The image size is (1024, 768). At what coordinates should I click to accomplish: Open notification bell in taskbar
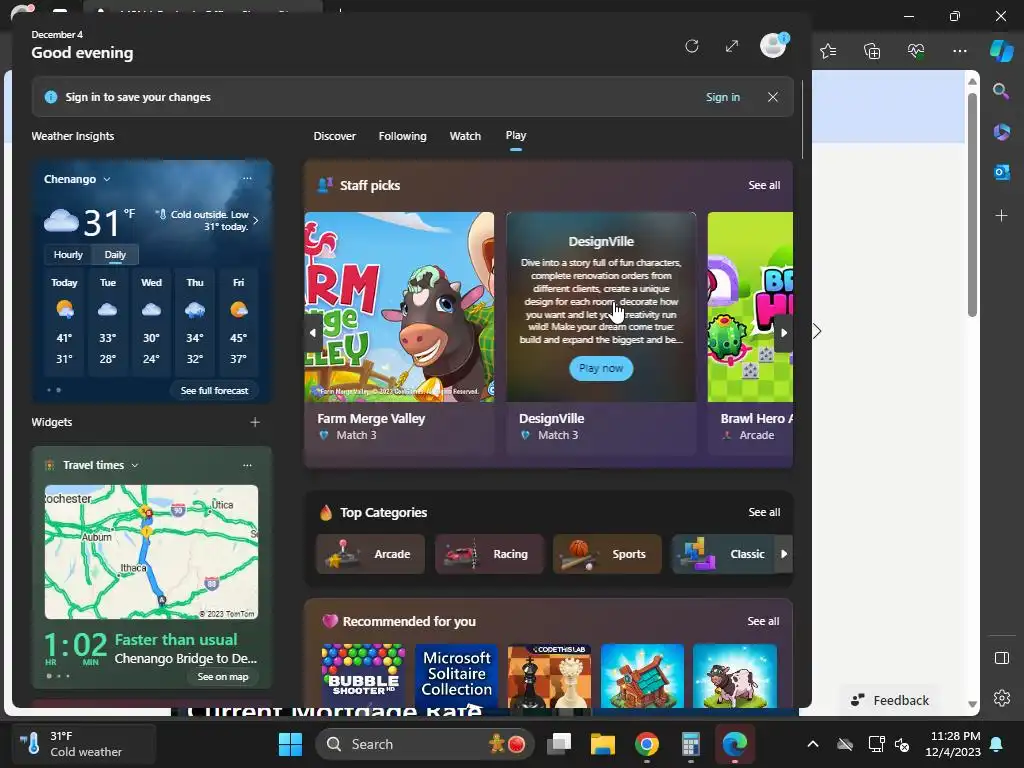click(x=997, y=744)
